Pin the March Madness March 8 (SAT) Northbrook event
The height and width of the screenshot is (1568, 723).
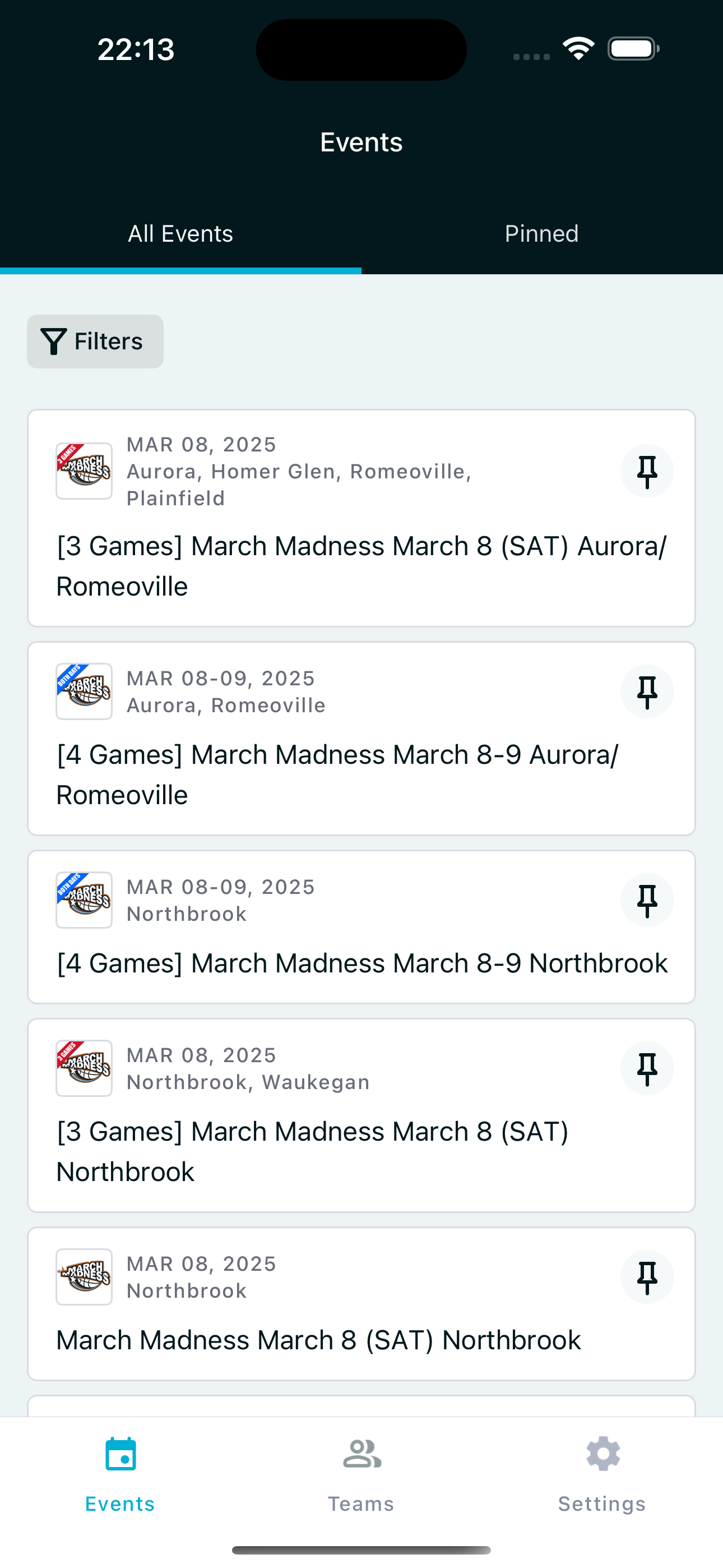click(647, 1277)
